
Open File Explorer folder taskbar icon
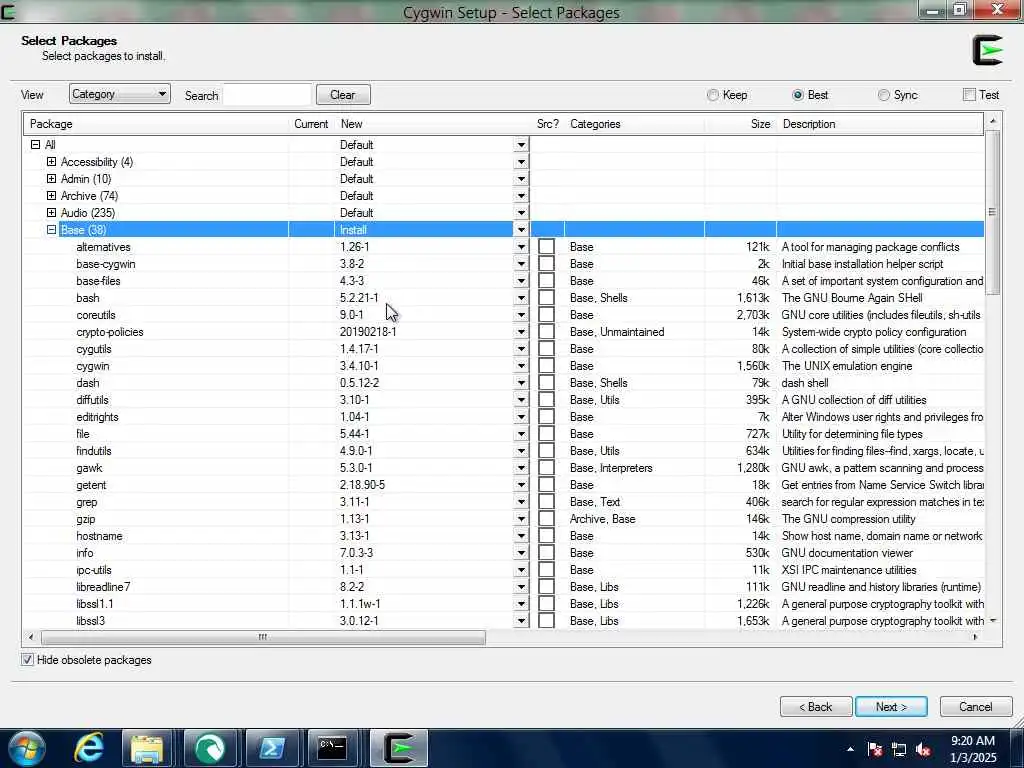[147, 748]
